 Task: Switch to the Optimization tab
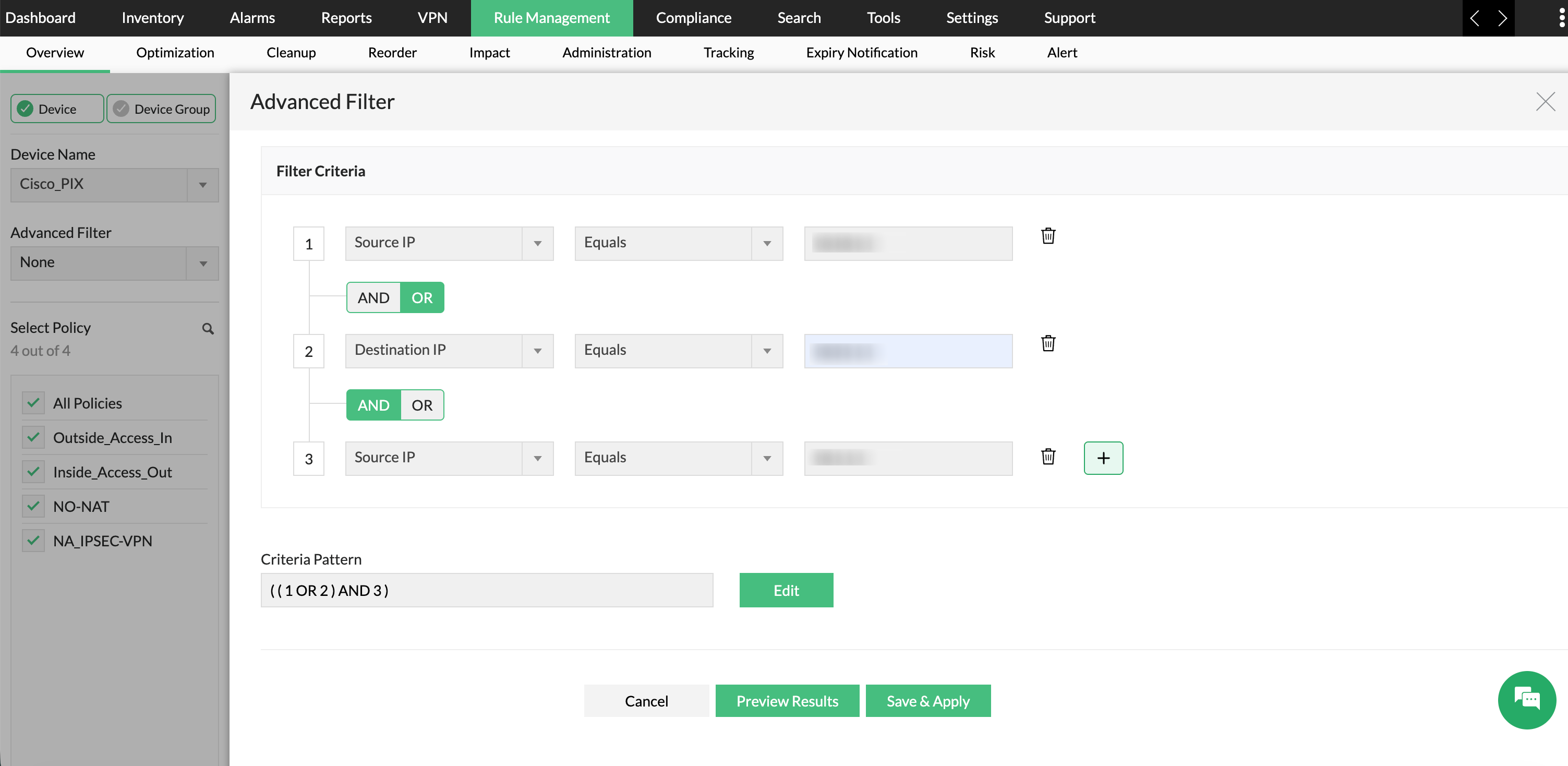coord(175,53)
